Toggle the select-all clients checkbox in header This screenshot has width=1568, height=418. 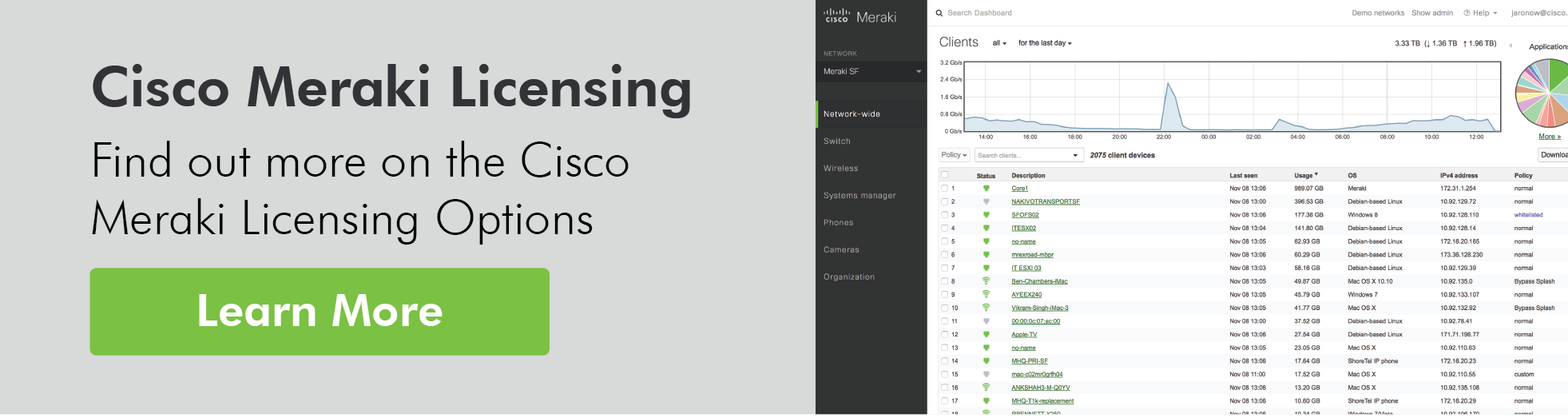[x=945, y=175]
